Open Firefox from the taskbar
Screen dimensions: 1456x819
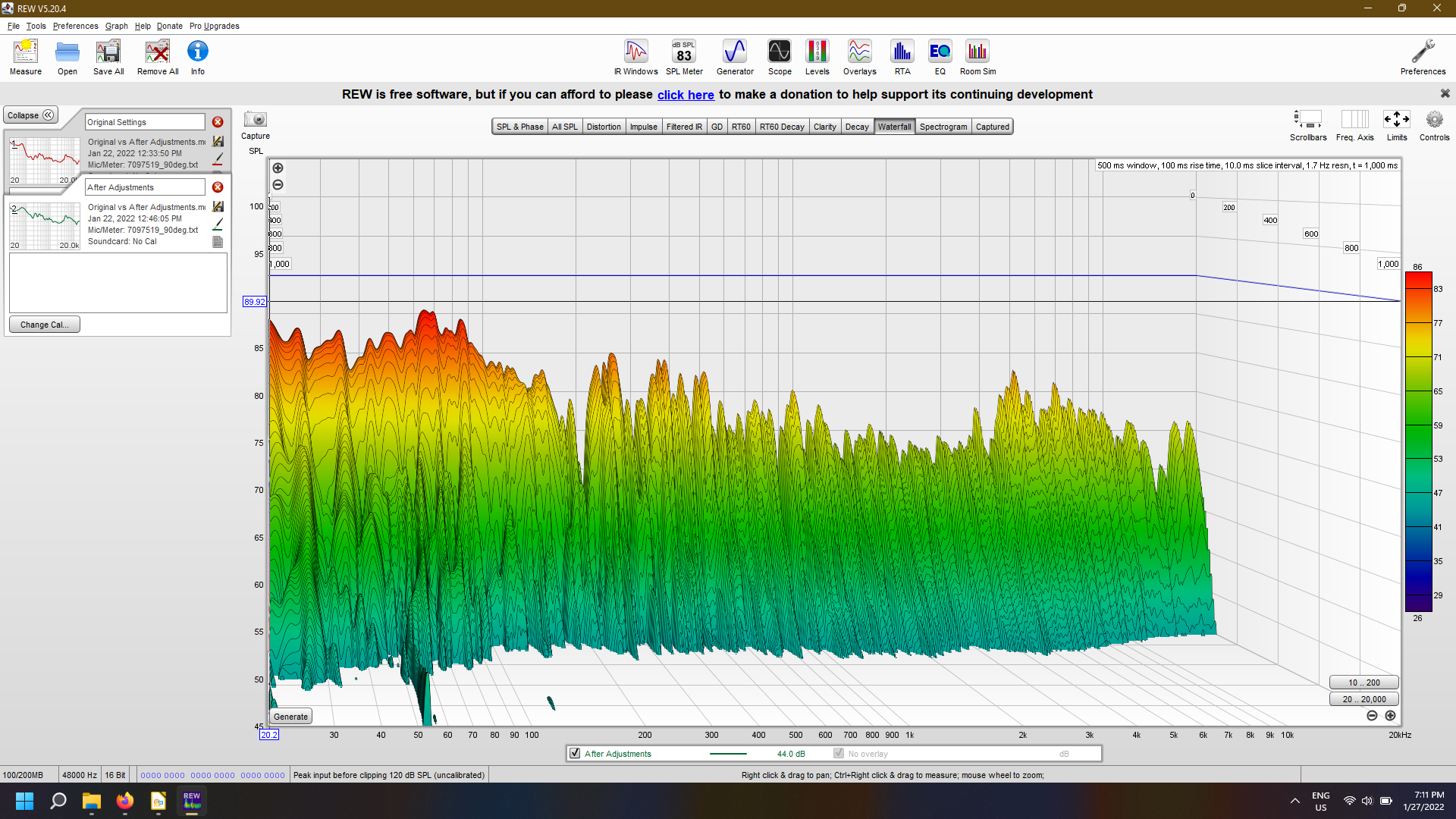(125, 801)
